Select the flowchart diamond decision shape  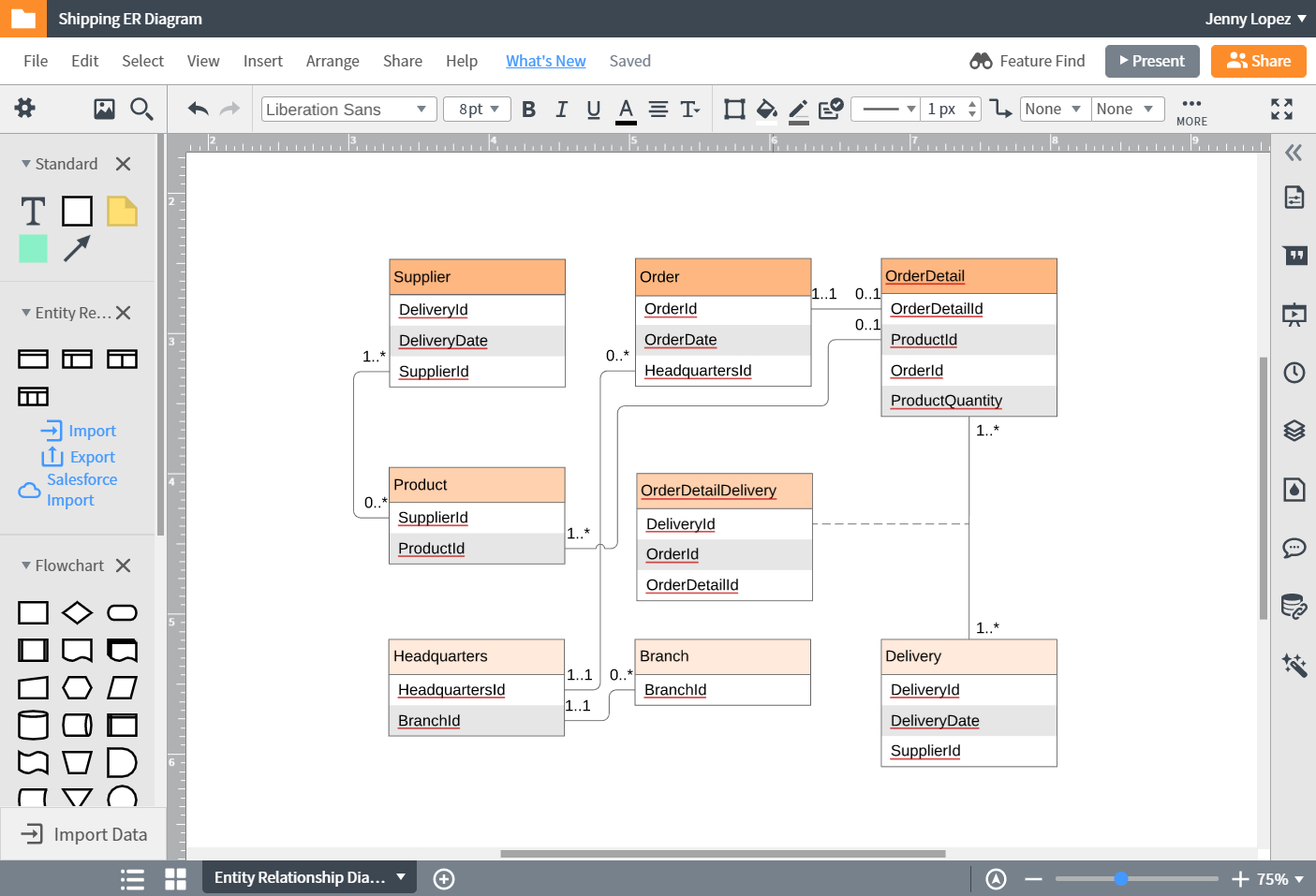pos(77,612)
